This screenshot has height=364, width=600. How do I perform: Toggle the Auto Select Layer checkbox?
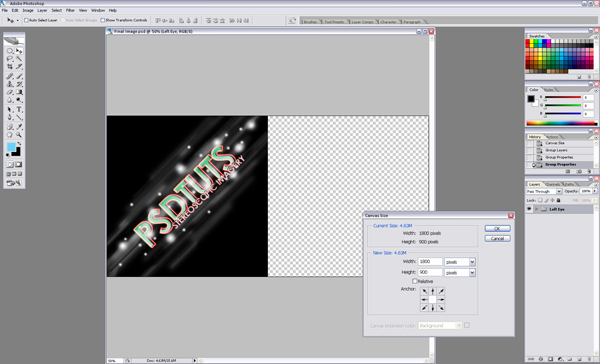(x=26, y=20)
